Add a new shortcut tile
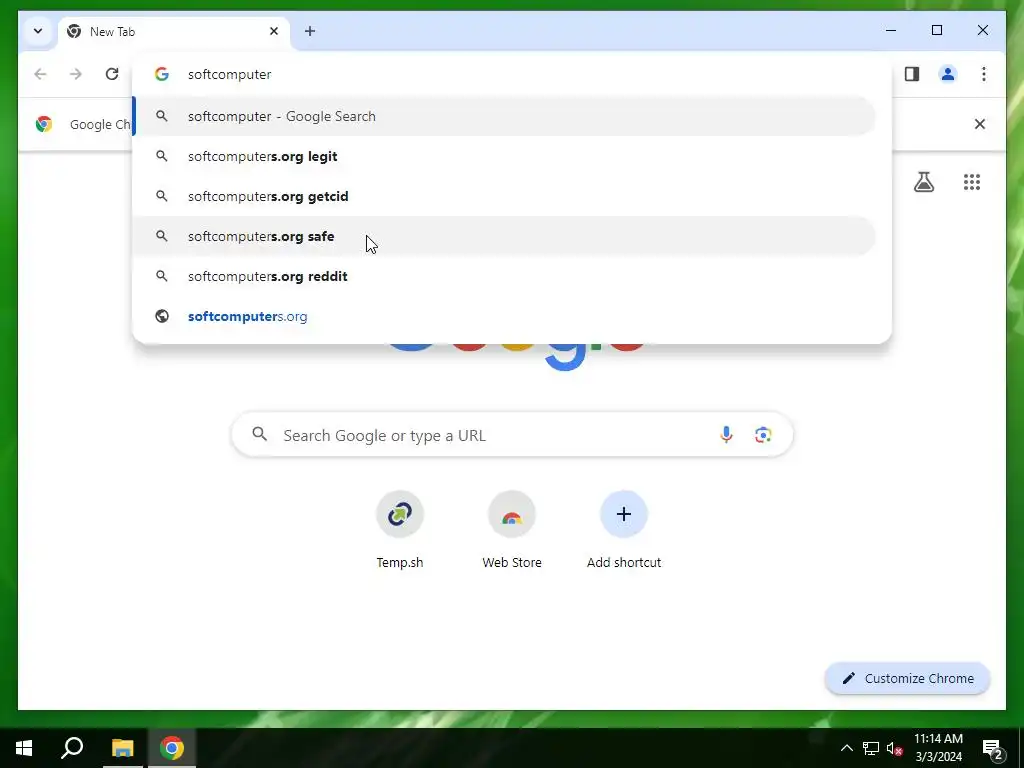 [624, 529]
